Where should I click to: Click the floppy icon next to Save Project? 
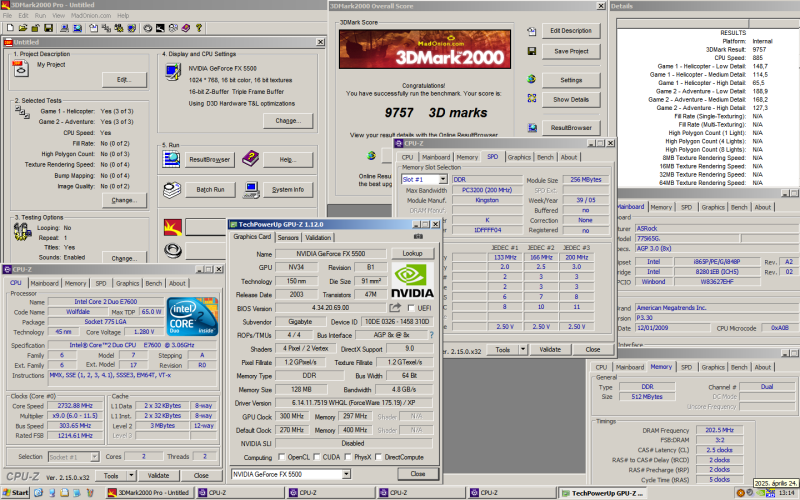click(532, 51)
